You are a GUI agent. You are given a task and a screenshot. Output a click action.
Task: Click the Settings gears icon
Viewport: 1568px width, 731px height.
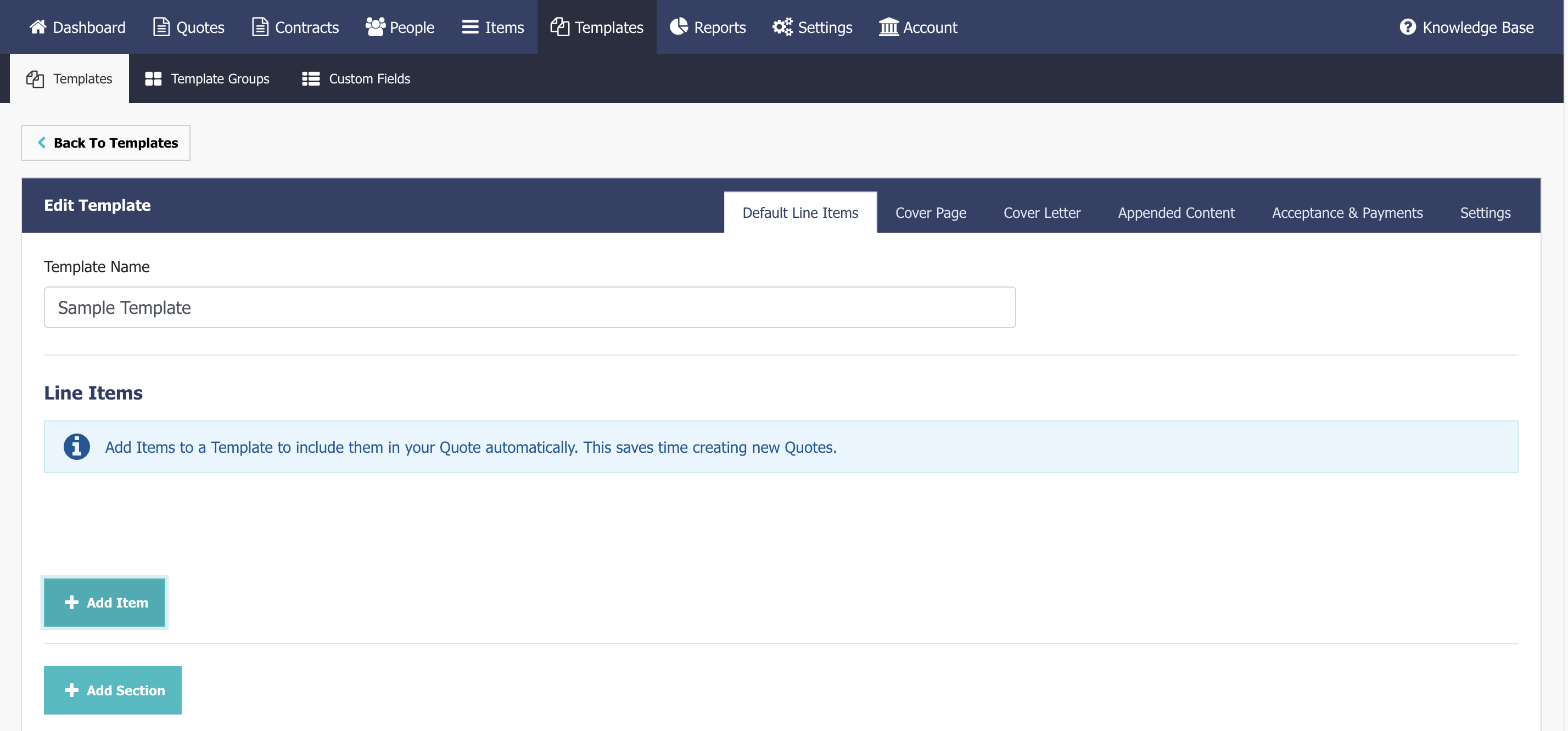point(783,27)
